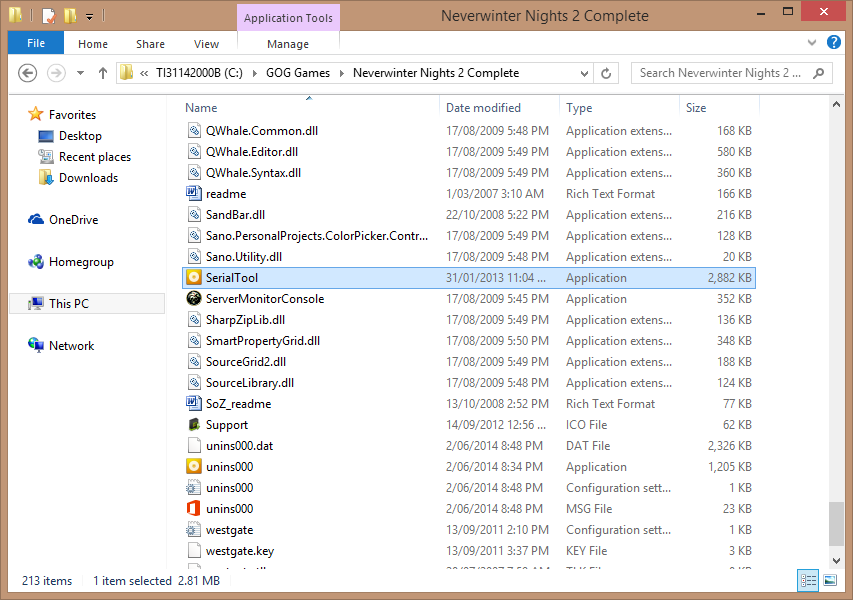Viewport: 853px width, 600px height.
Task: Click the vertical scrollbar thumb
Action: coord(836,524)
